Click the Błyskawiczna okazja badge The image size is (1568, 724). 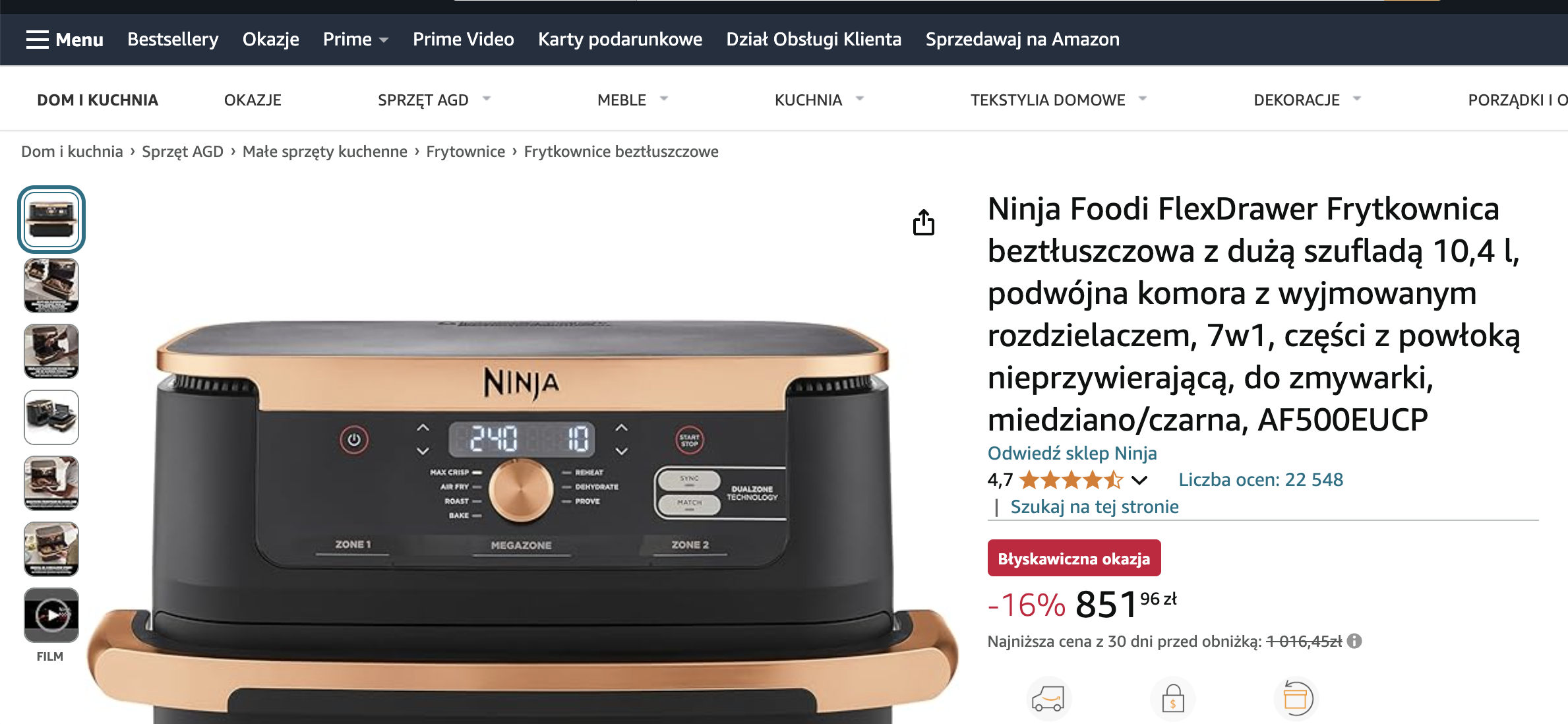(x=1074, y=558)
